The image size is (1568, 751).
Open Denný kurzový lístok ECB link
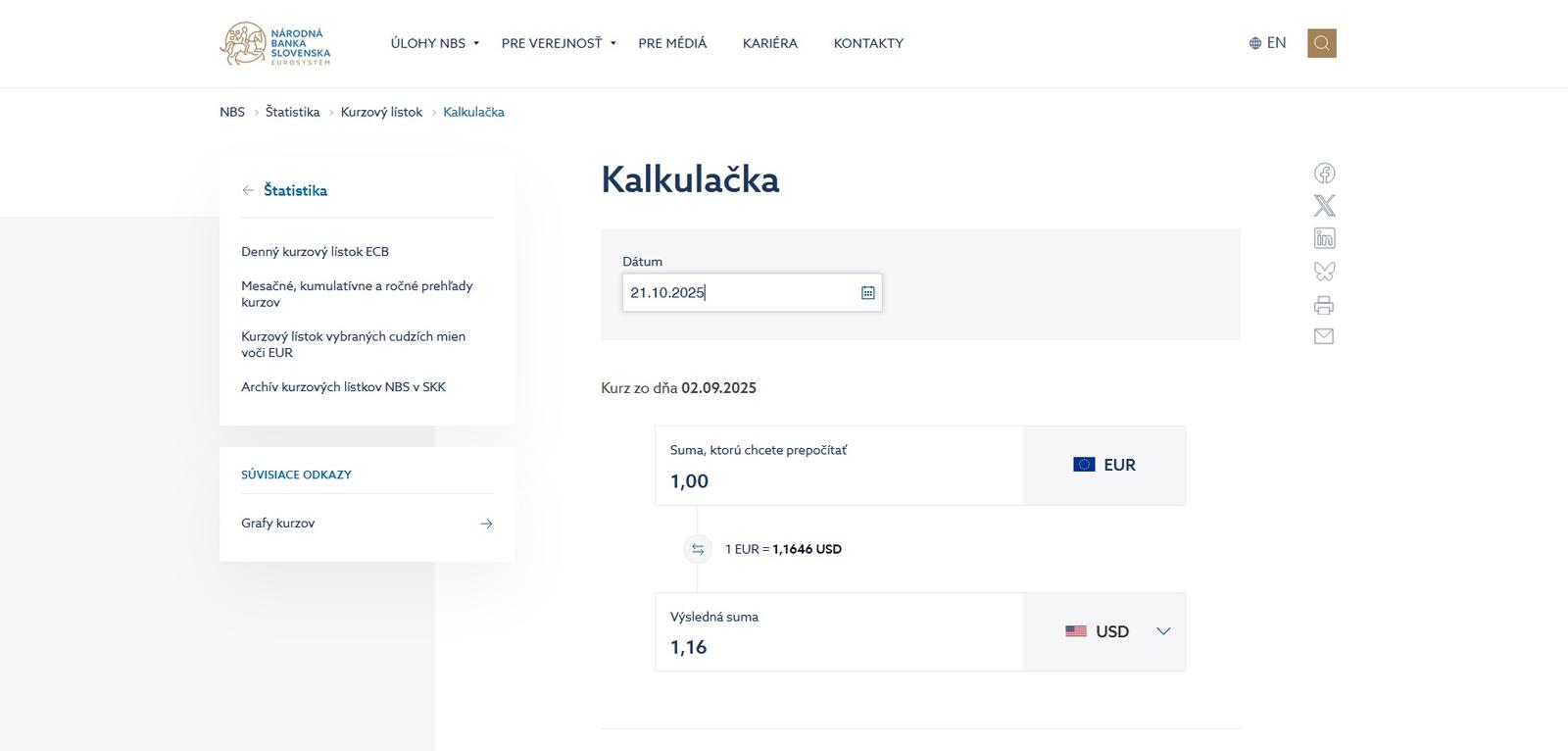[x=315, y=252]
